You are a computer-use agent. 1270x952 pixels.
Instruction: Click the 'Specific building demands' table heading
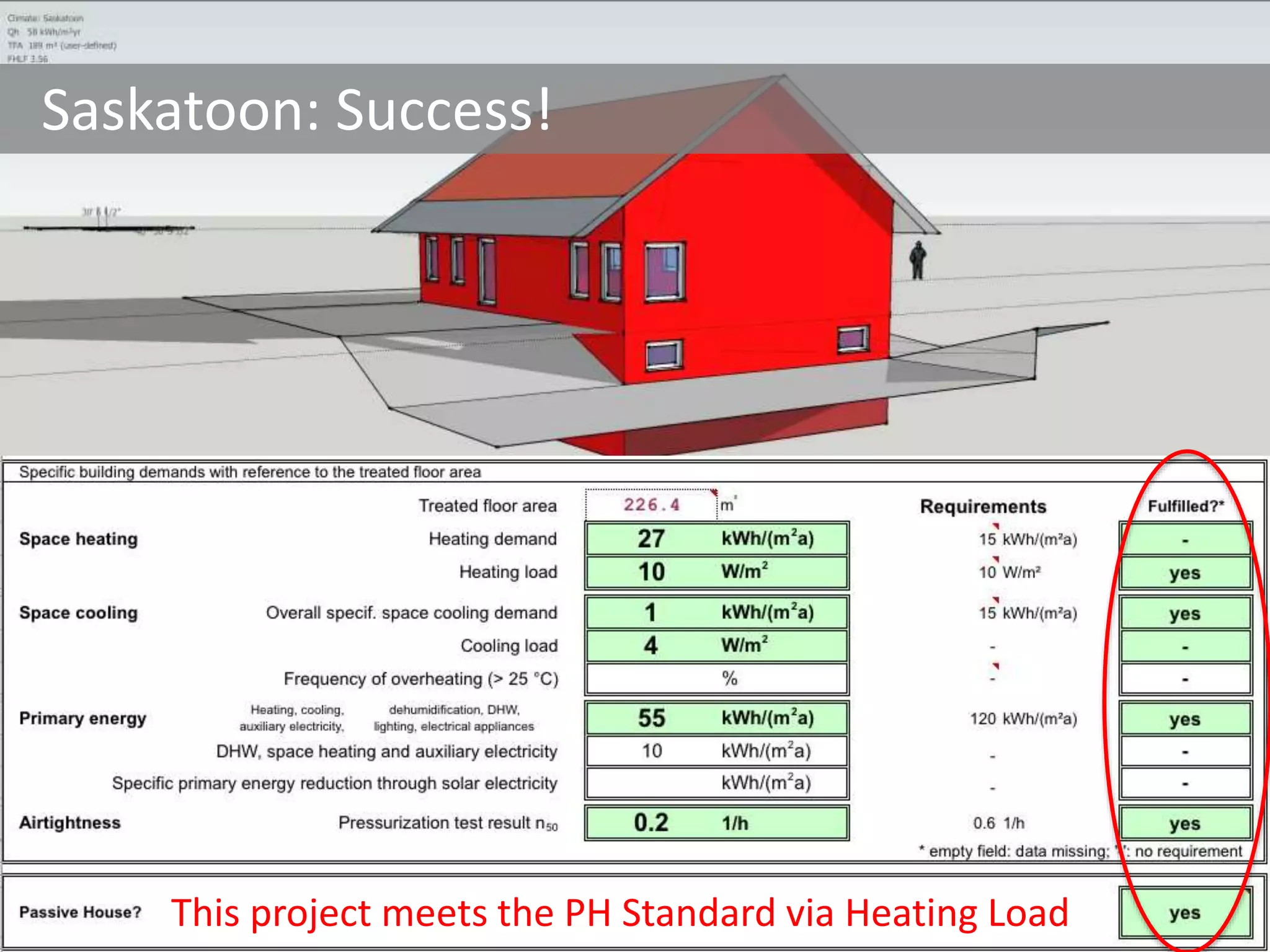tap(250, 472)
